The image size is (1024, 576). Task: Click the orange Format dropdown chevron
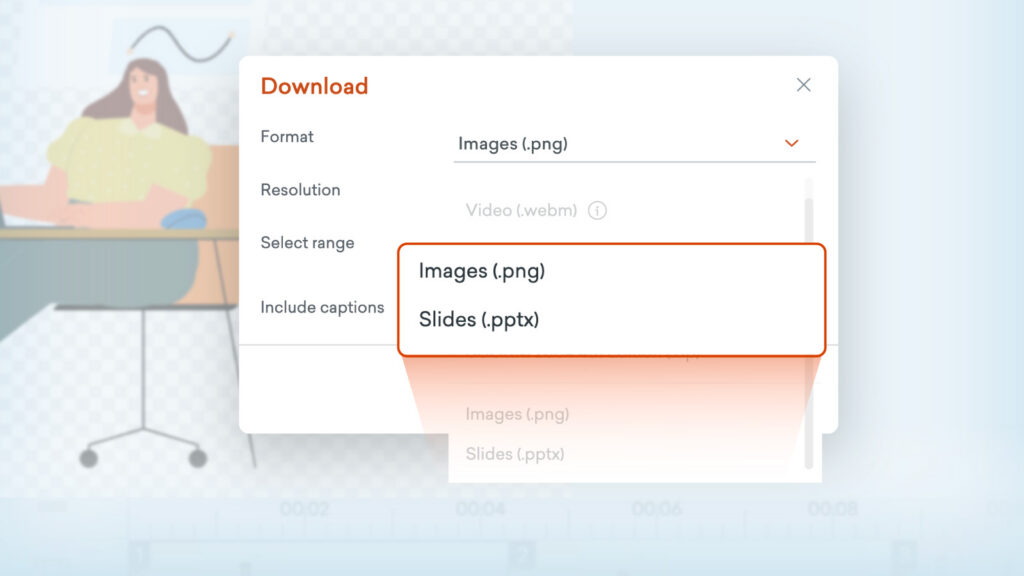[x=791, y=144]
